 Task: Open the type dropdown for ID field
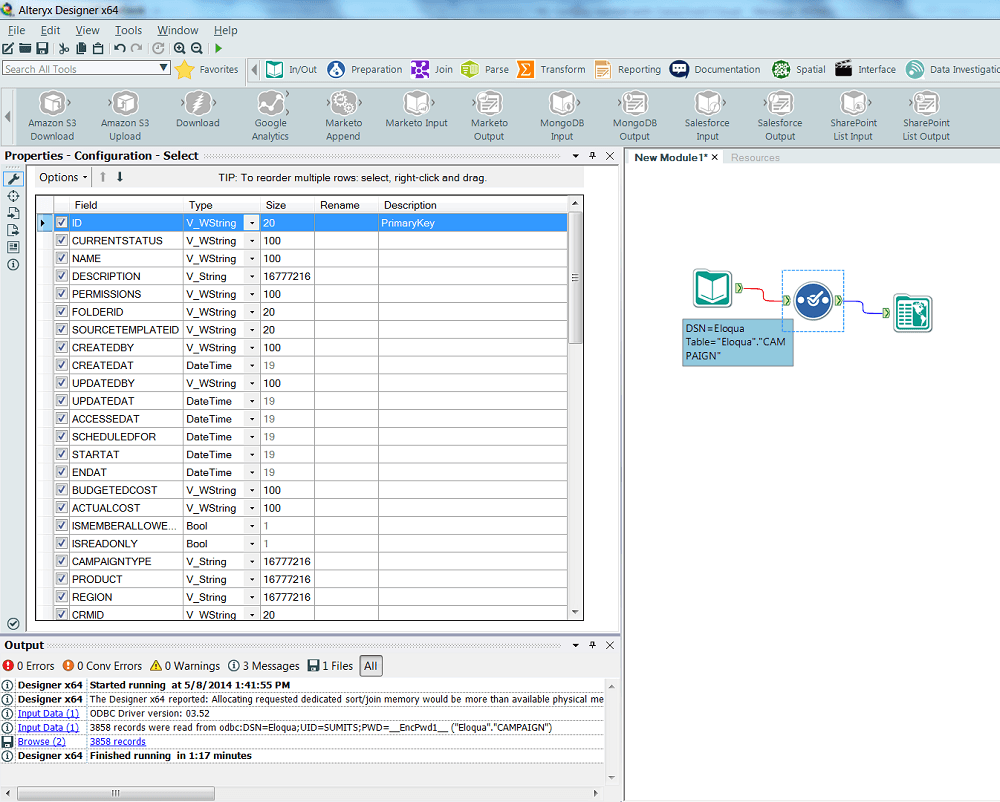pyautogui.click(x=252, y=223)
